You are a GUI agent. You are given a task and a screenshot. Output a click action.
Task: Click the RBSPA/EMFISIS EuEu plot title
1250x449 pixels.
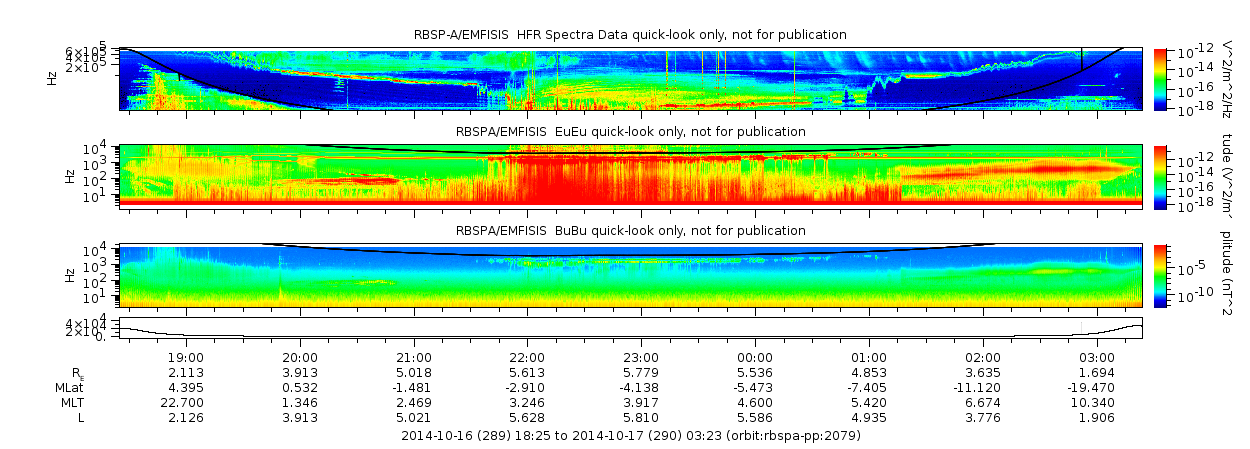(x=630, y=132)
